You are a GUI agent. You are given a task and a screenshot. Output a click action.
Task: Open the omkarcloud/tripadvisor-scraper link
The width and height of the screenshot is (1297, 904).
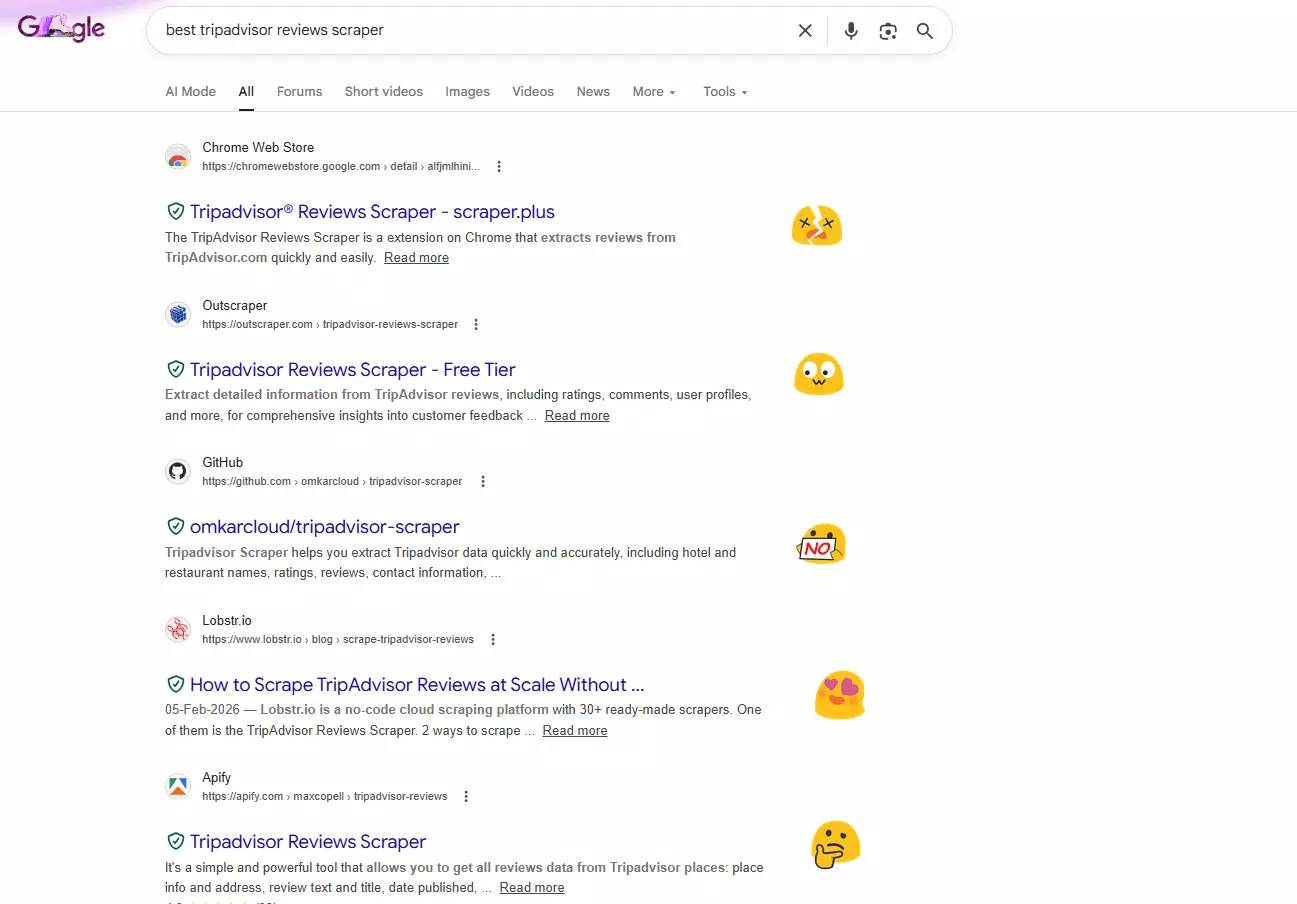[x=324, y=527]
